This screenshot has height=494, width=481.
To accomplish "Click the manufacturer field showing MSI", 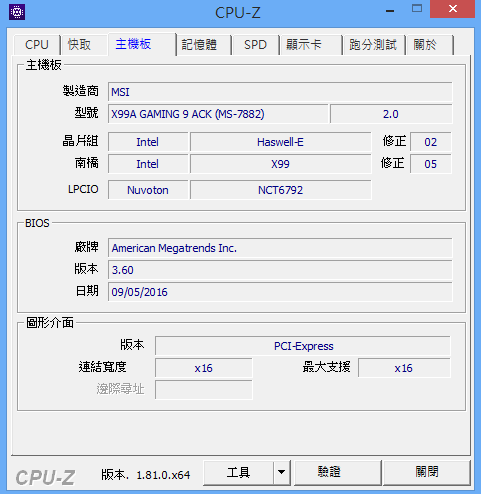I will pos(280,92).
